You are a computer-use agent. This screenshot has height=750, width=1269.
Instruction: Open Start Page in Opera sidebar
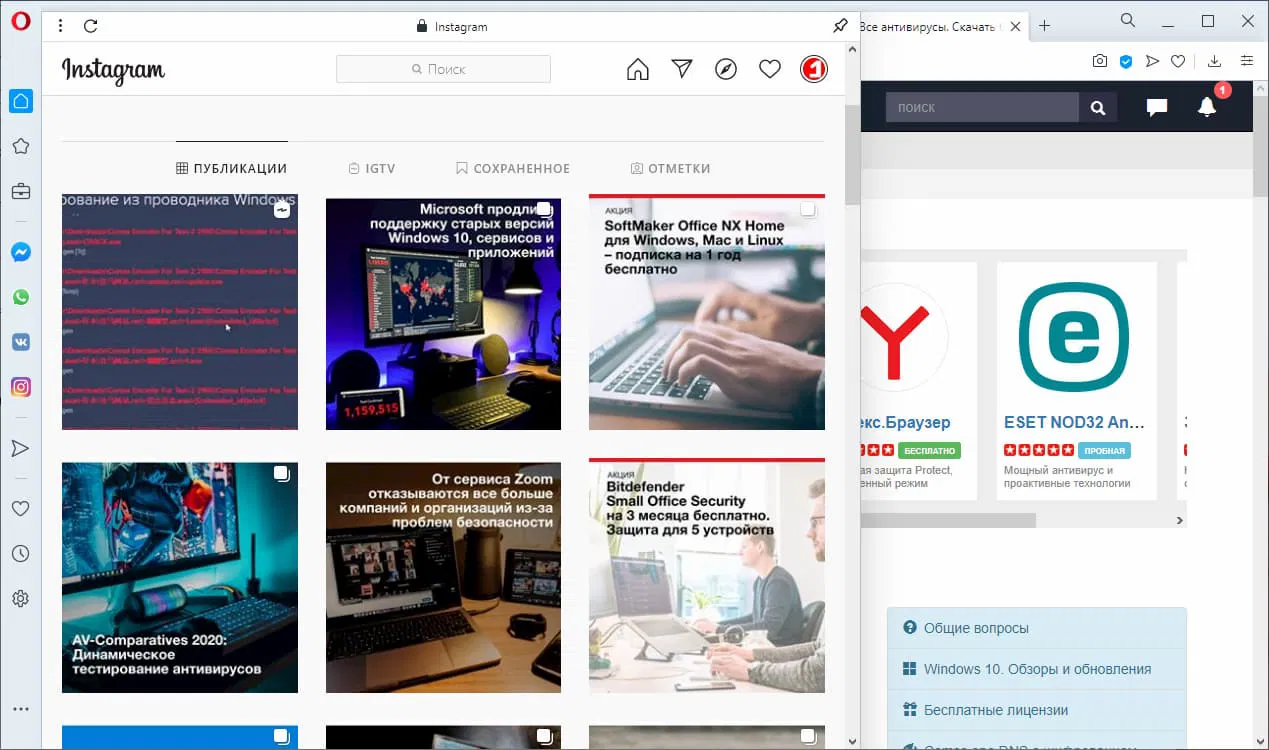tap(21, 101)
